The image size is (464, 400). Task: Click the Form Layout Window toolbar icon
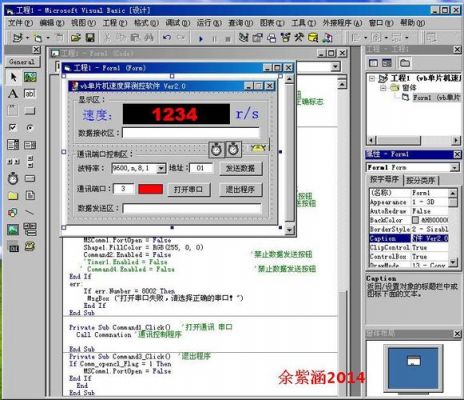tap(271, 38)
